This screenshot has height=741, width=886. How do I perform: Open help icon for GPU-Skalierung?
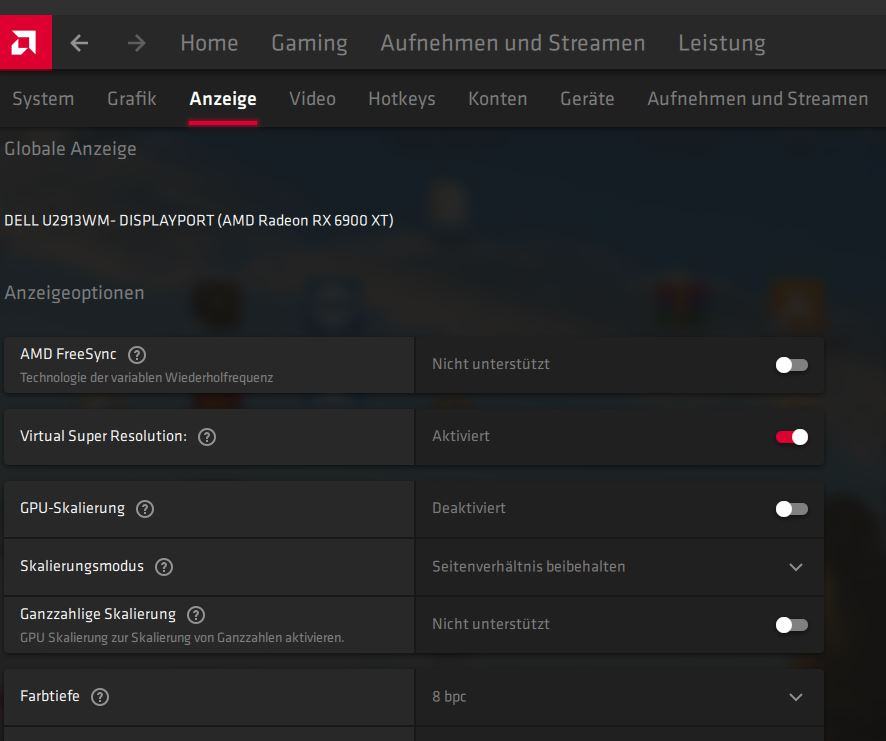(145, 509)
